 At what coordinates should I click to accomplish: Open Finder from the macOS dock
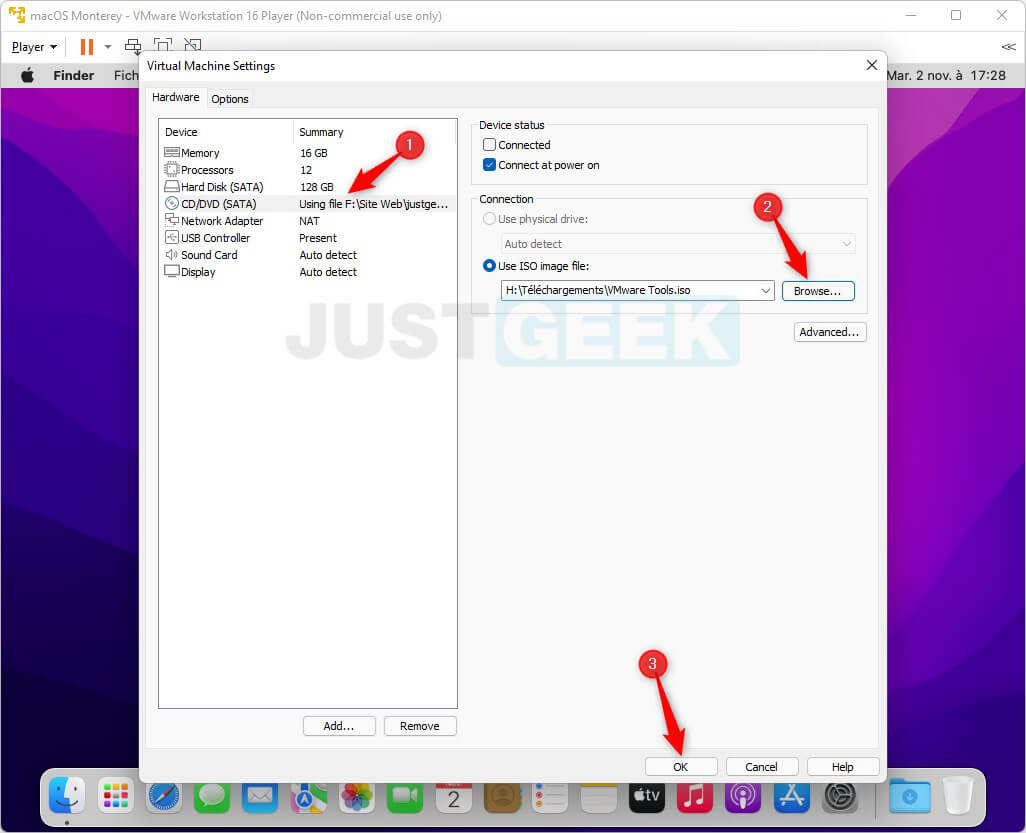pyautogui.click(x=67, y=795)
